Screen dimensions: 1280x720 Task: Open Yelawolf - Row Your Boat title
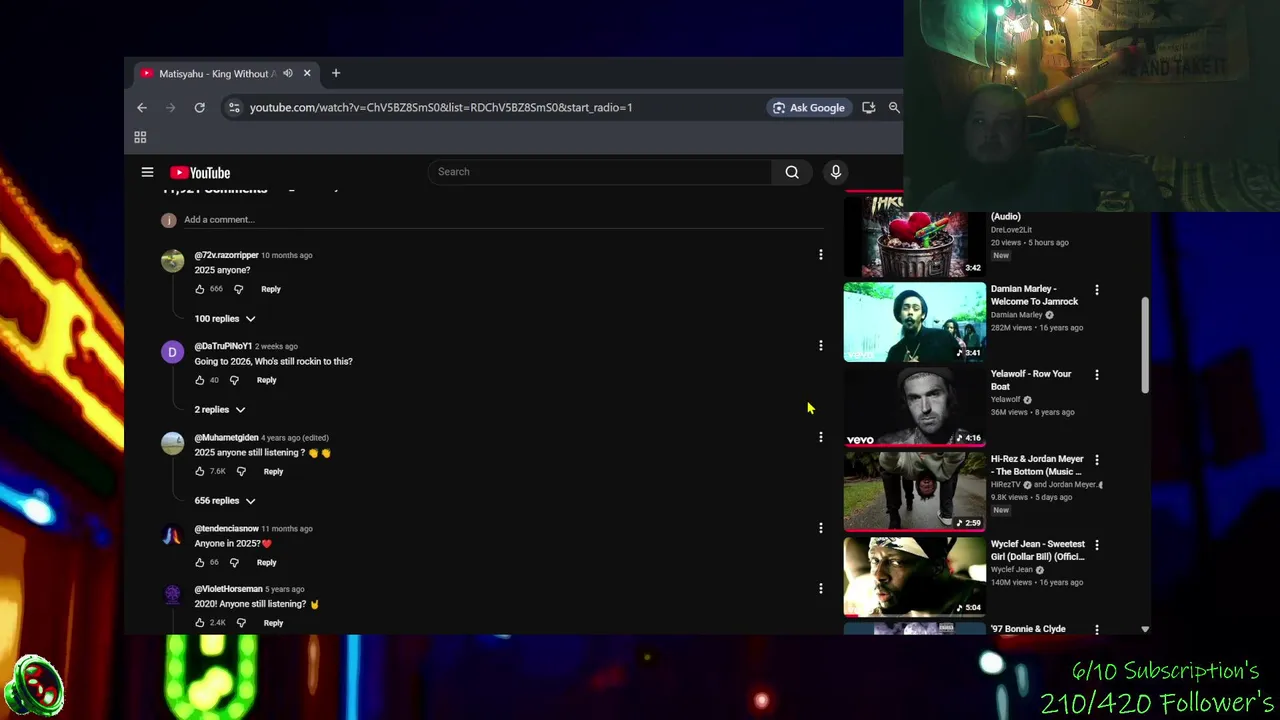[x=1031, y=380]
